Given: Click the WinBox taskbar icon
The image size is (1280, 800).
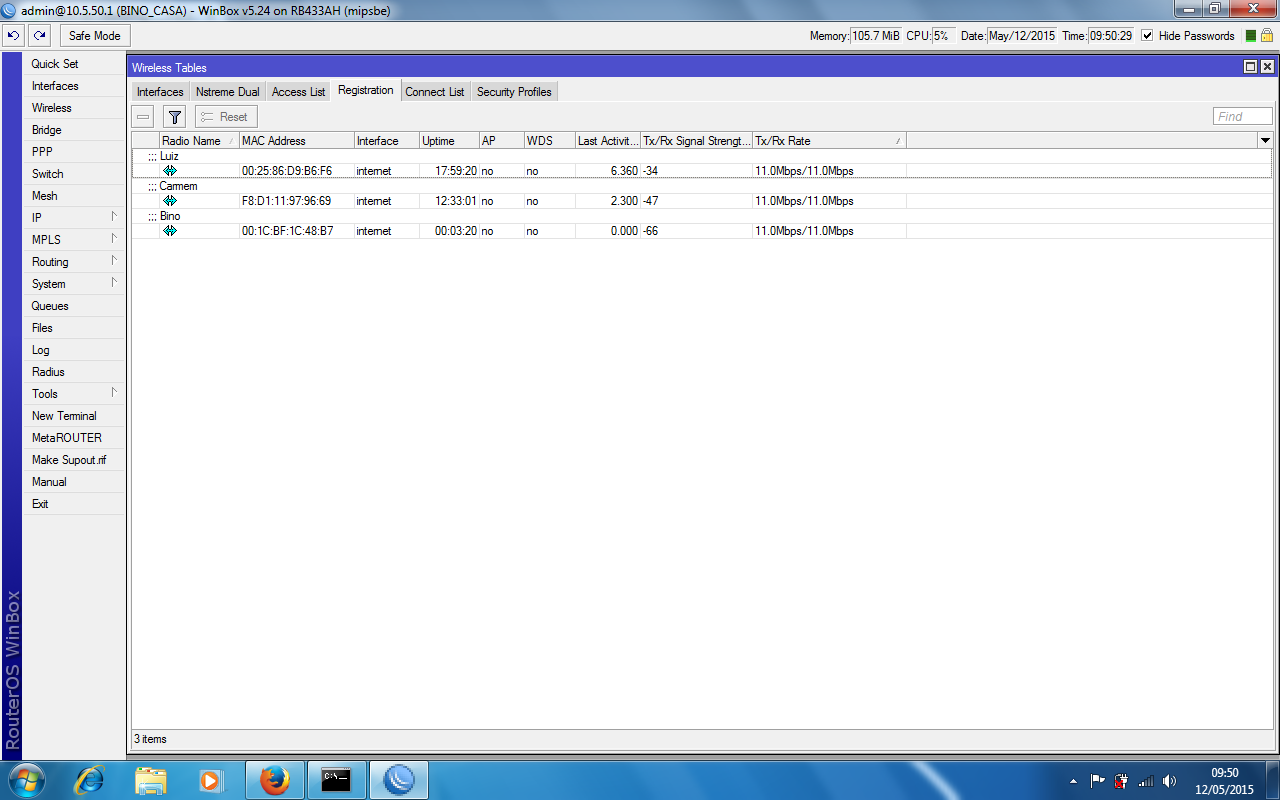Looking at the screenshot, I should 399,780.
